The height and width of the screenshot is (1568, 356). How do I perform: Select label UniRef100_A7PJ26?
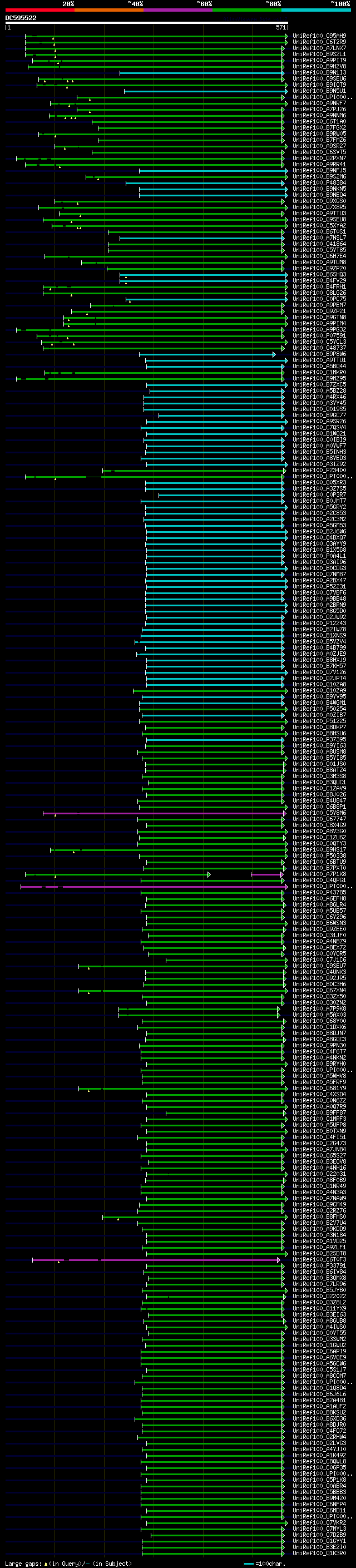pos(319,110)
